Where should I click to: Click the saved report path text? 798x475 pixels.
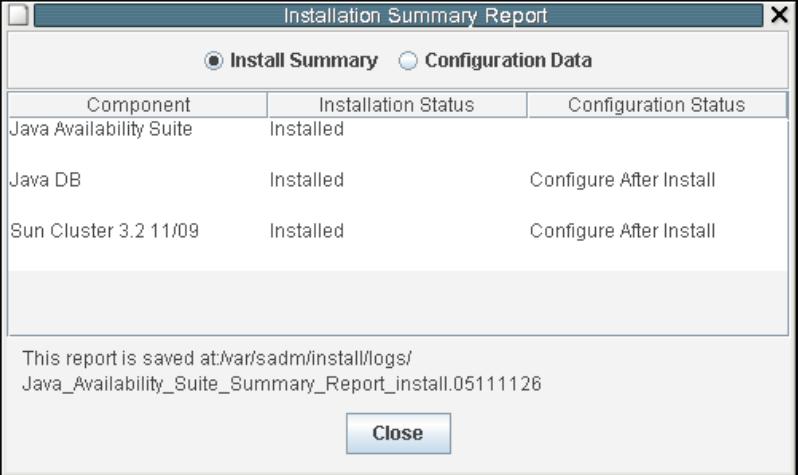coord(282,371)
